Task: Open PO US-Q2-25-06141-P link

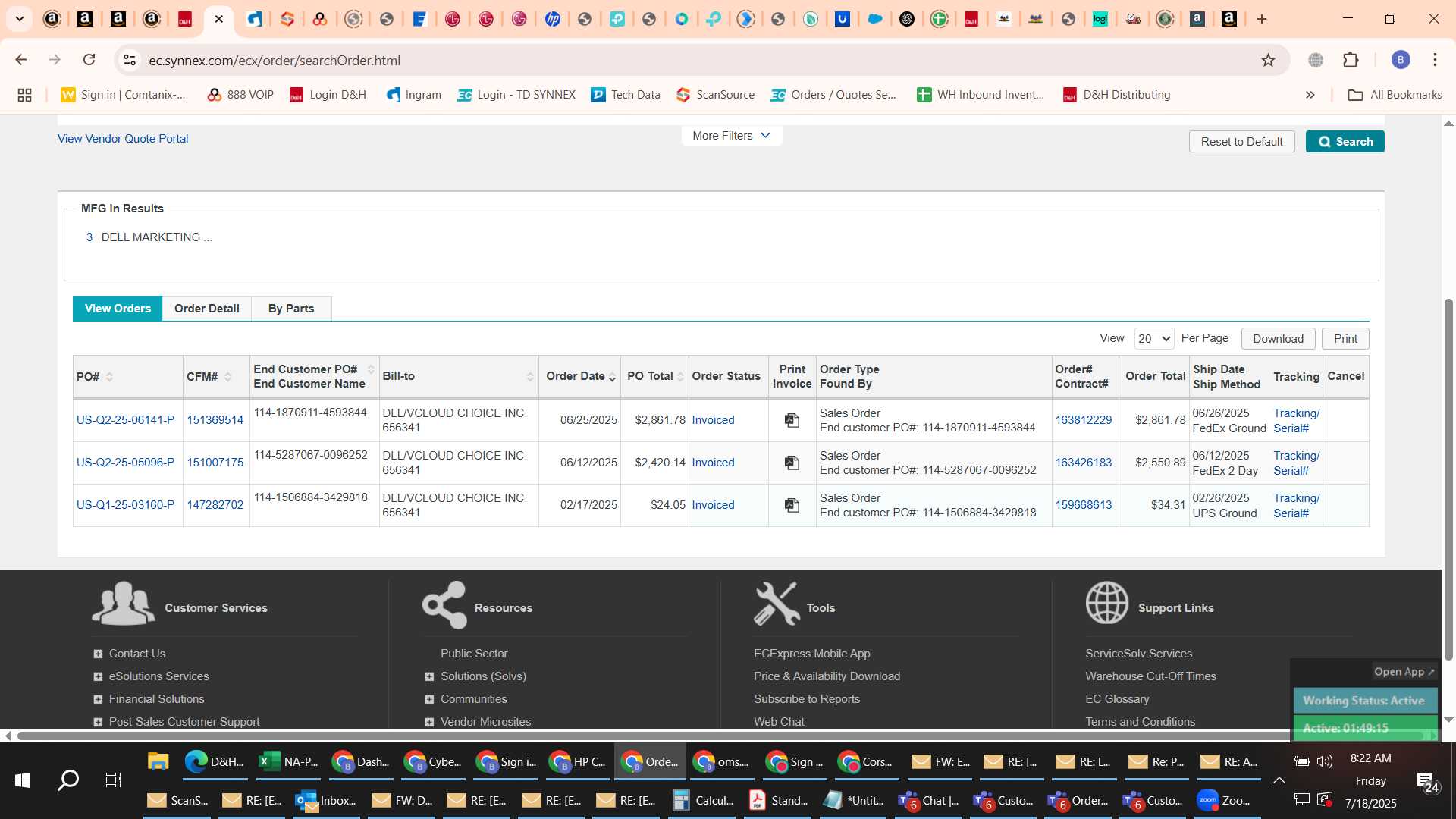Action: click(x=125, y=420)
